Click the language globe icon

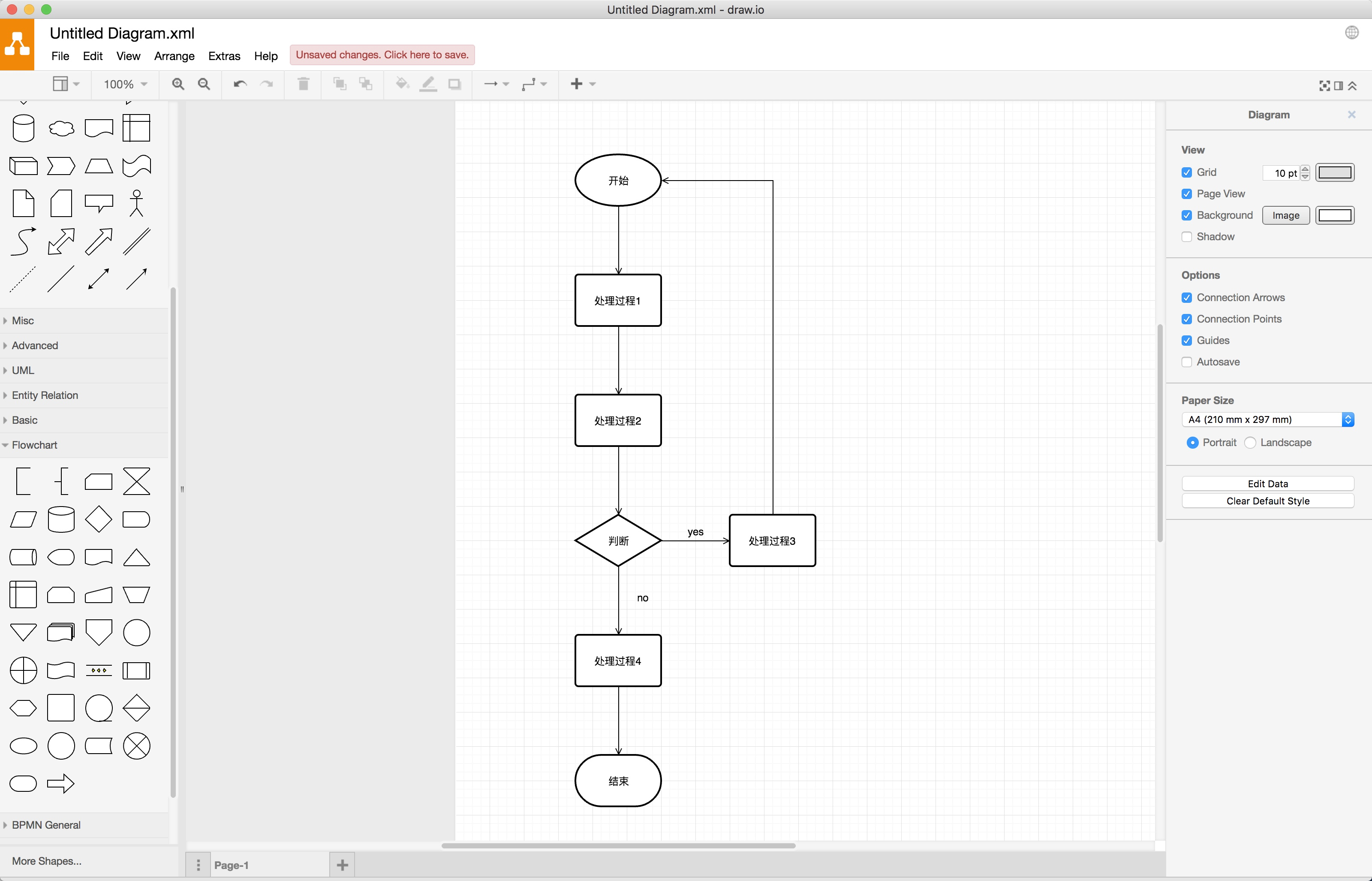click(x=1351, y=33)
